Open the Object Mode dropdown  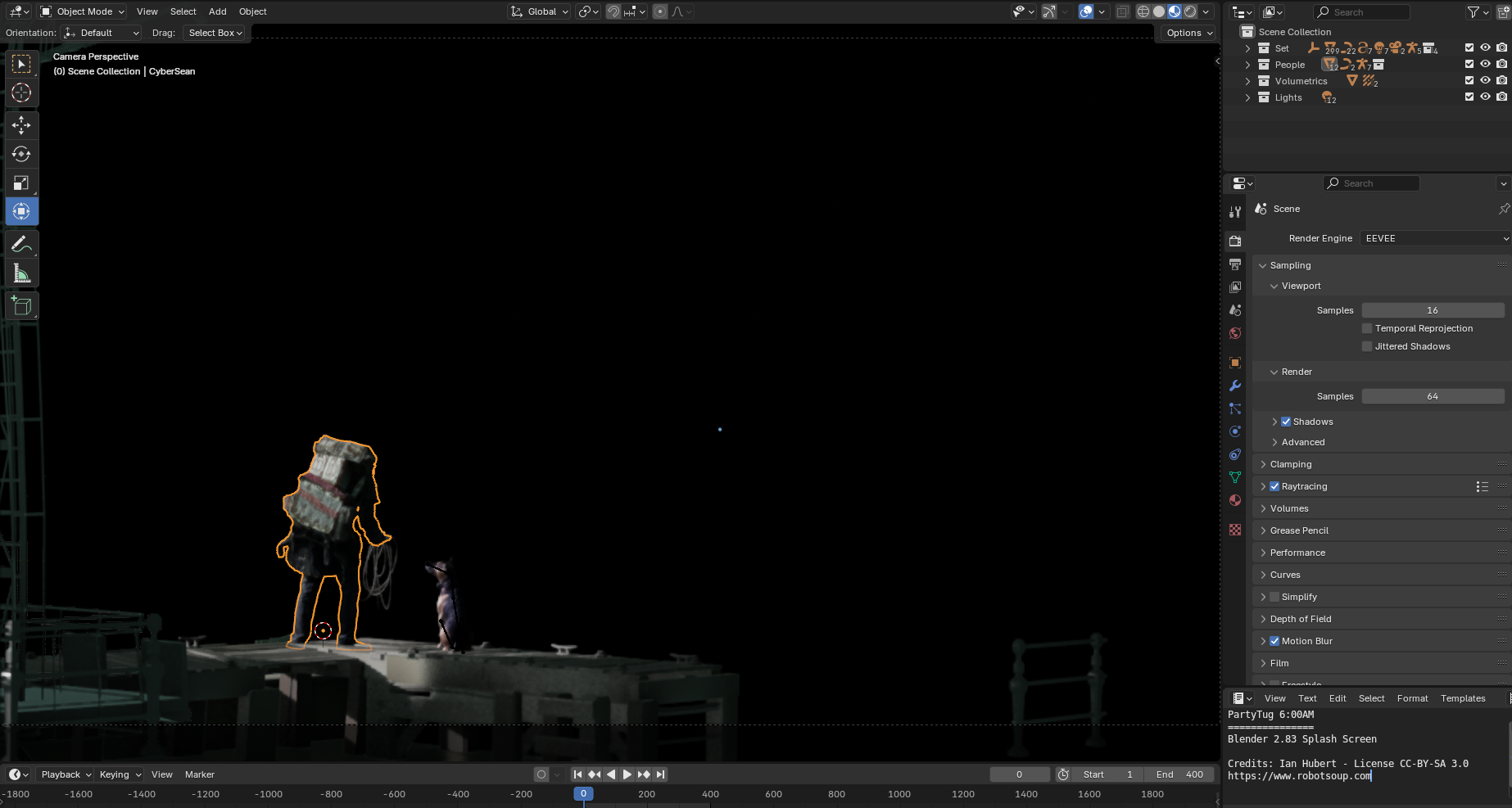coord(82,11)
